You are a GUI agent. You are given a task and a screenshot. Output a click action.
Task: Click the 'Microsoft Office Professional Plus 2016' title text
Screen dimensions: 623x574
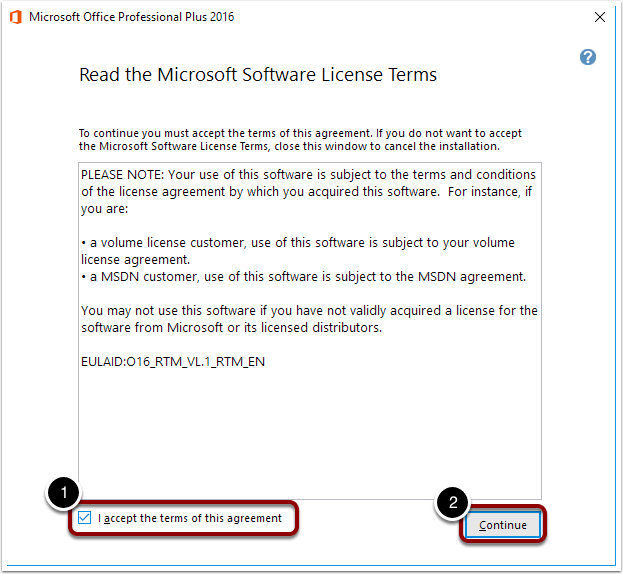tap(132, 17)
